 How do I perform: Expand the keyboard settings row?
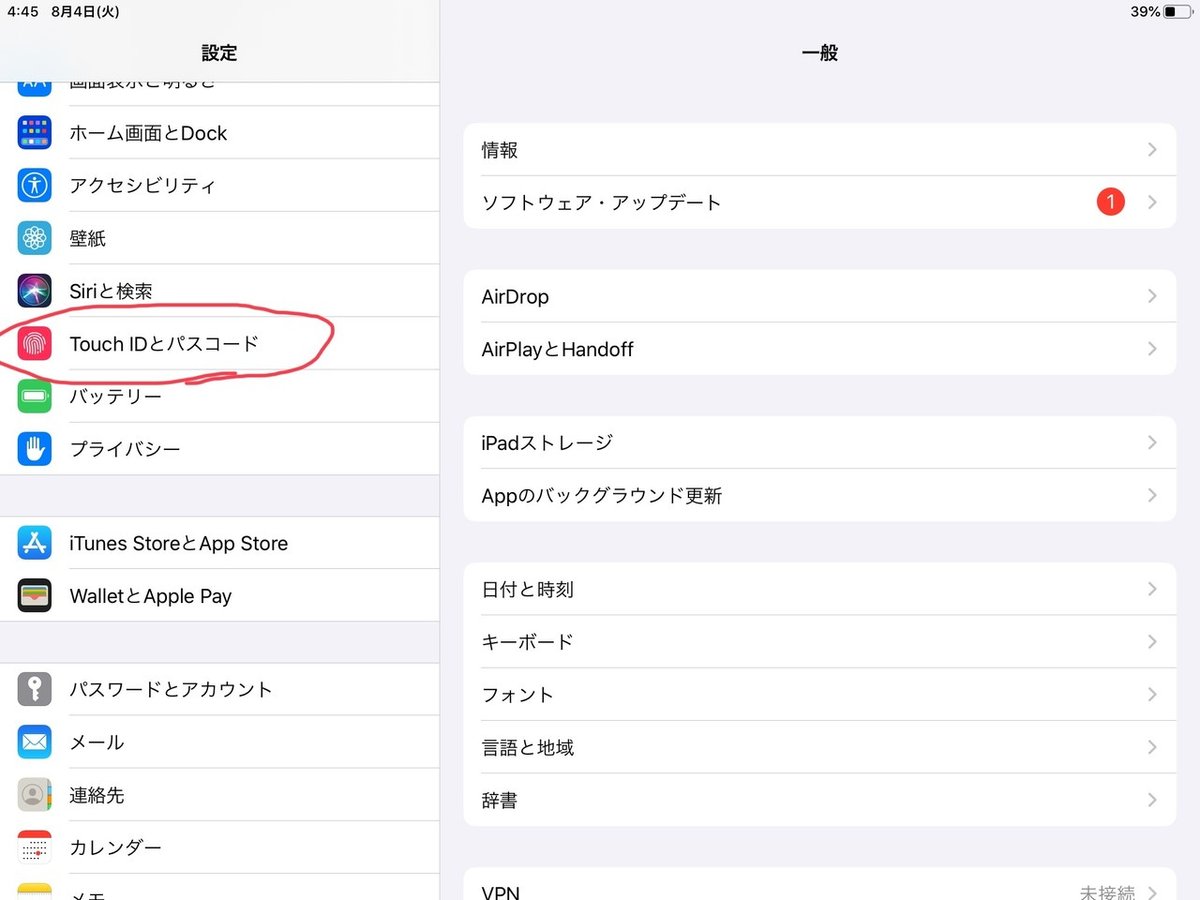(820, 642)
